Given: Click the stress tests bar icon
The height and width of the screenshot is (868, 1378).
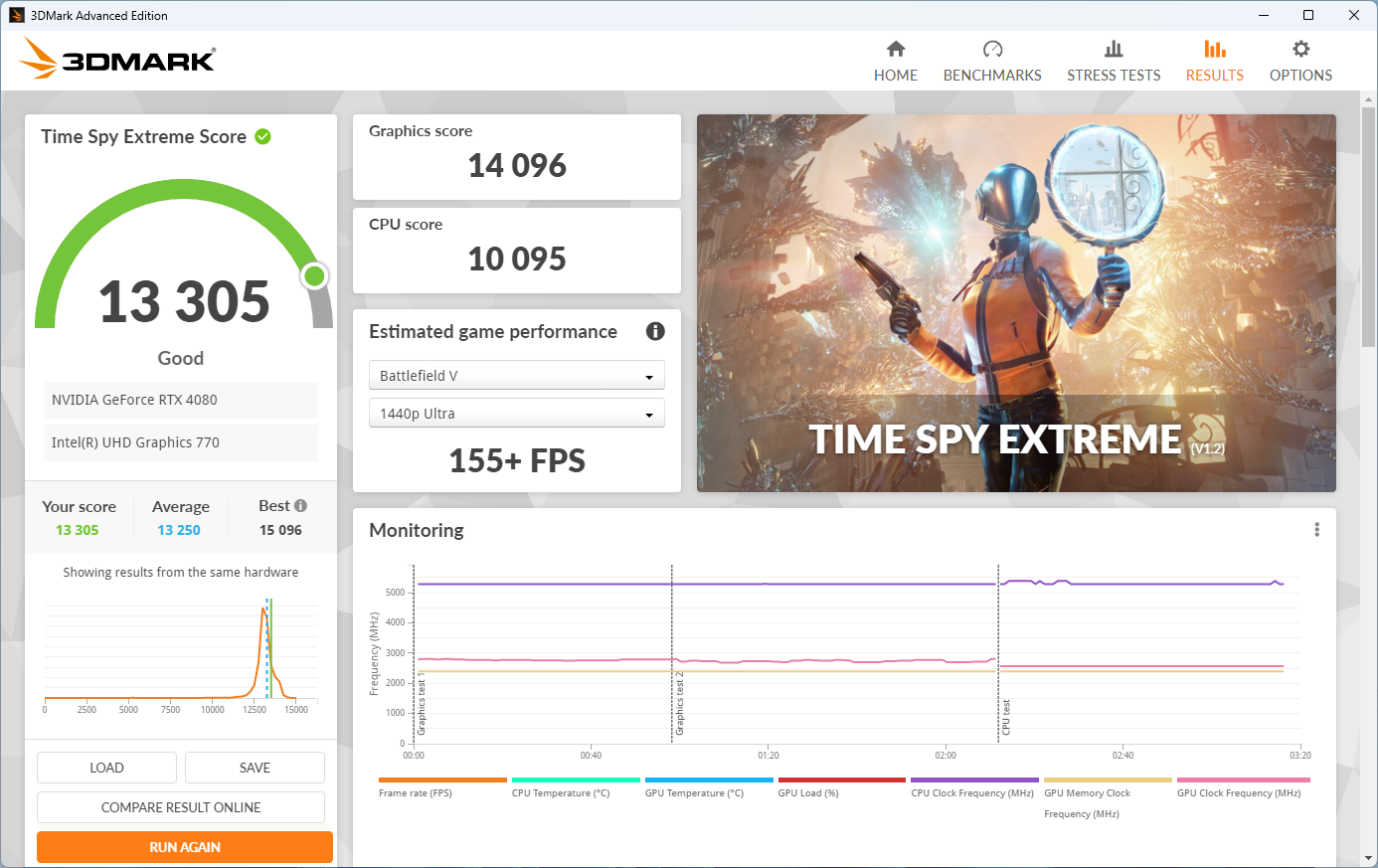Looking at the screenshot, I should point(1114,49).
